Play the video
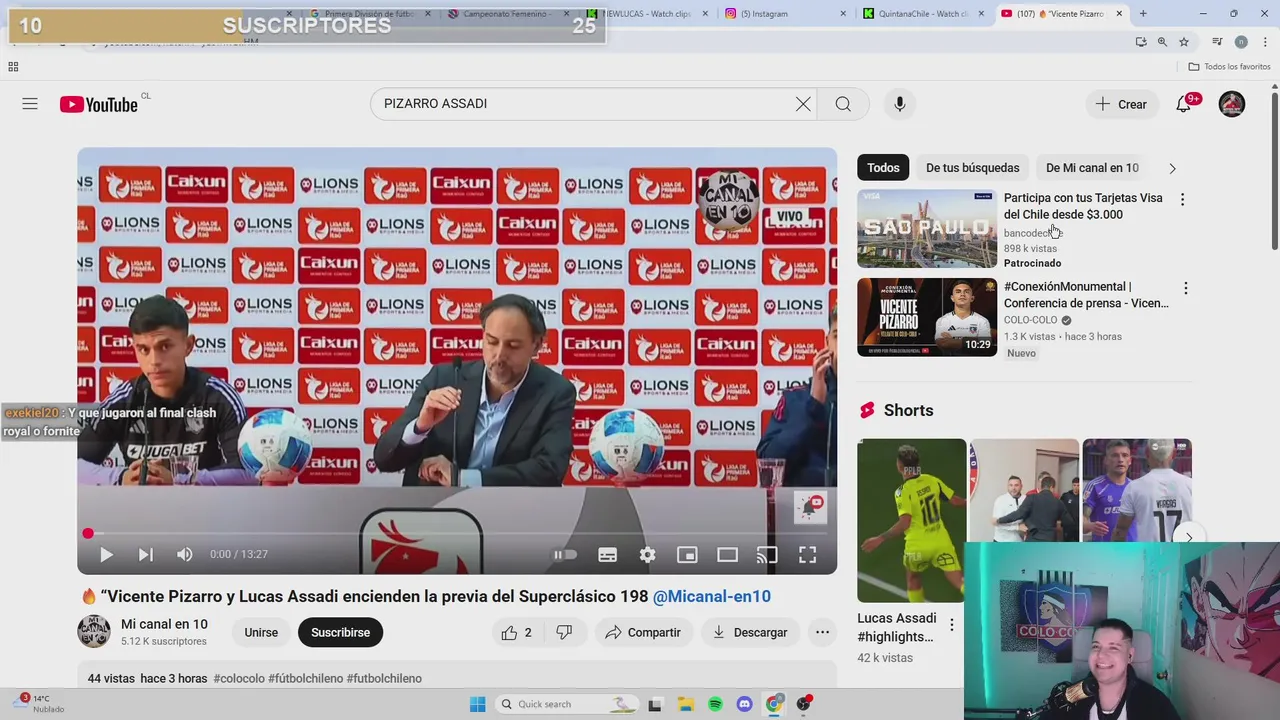 point(106,554)
